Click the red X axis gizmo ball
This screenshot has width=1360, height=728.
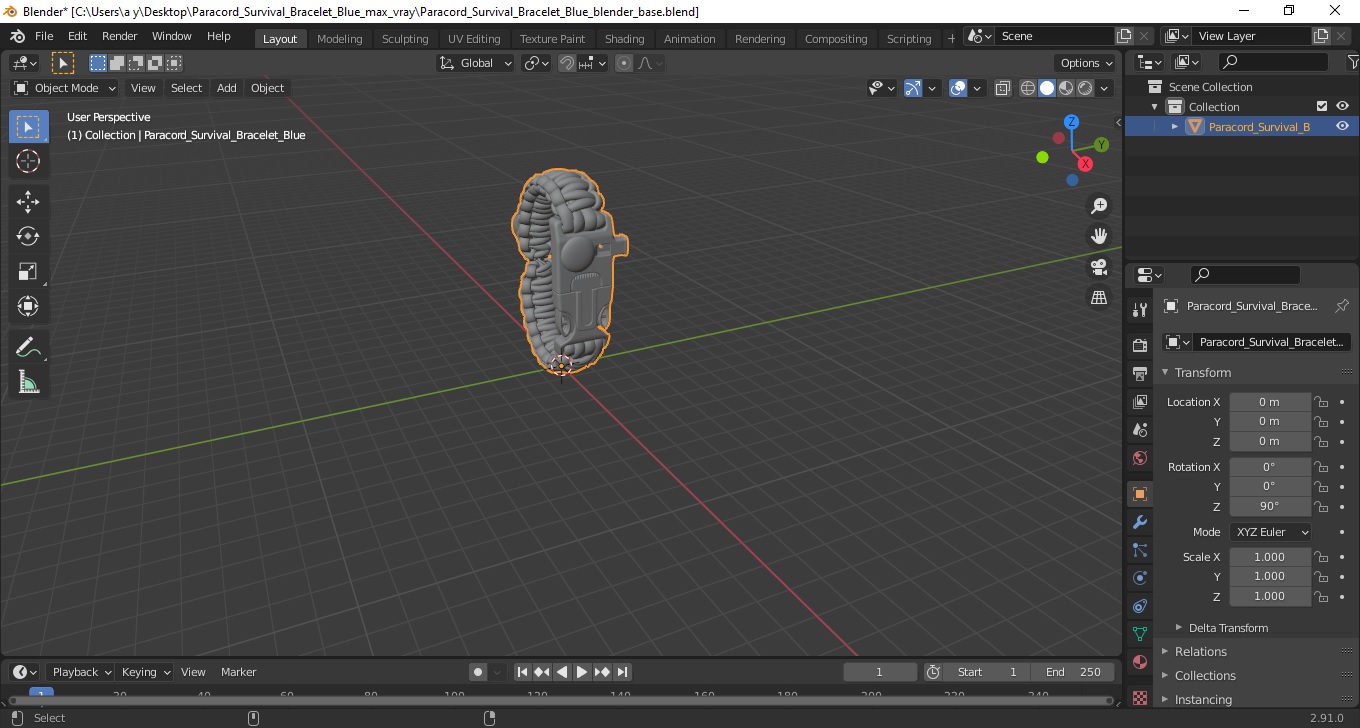[1085, 163]
